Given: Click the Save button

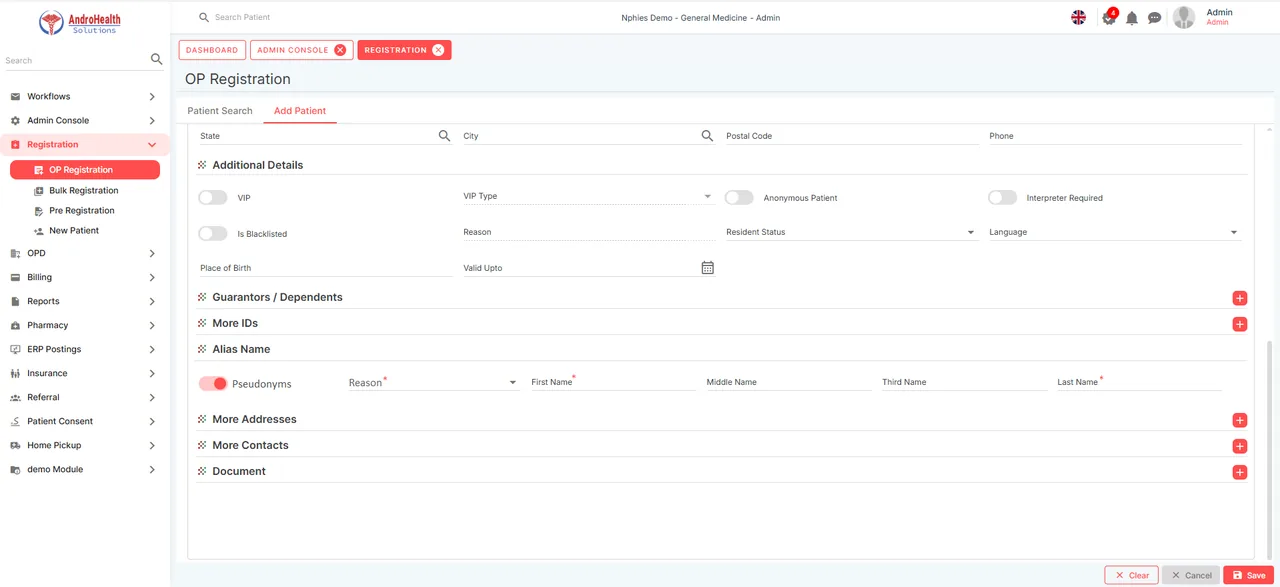Looking at the screenshot, I should pyautogui.click(x=1248, y=575).
